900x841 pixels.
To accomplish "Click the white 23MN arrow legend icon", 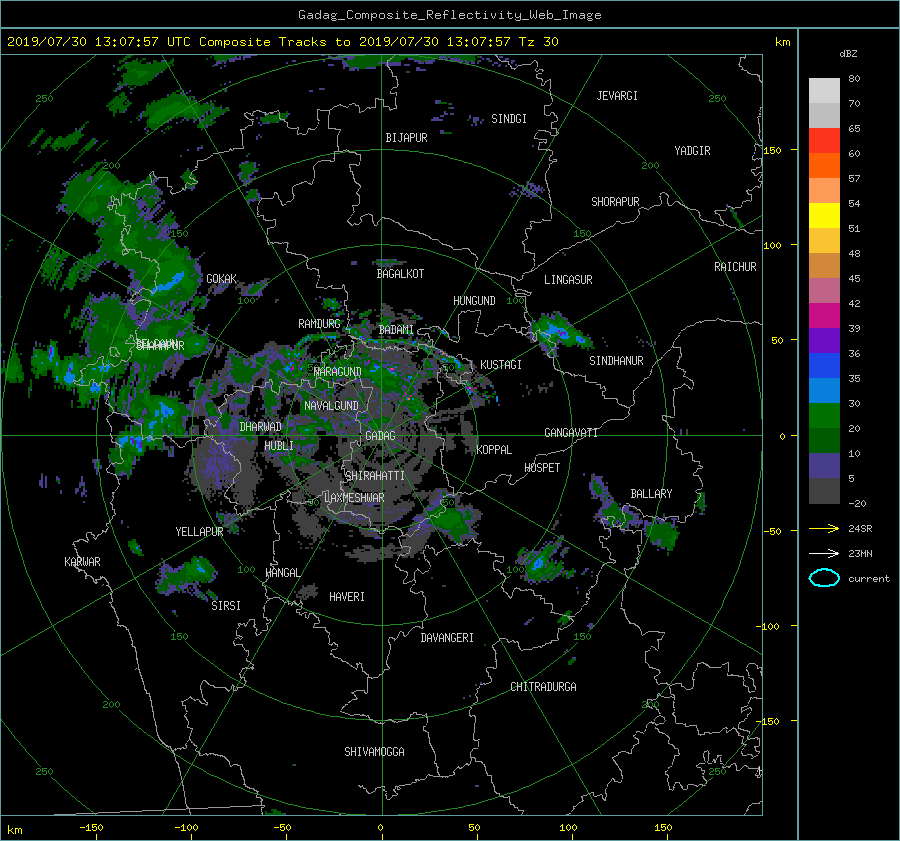I will point(824,553).
